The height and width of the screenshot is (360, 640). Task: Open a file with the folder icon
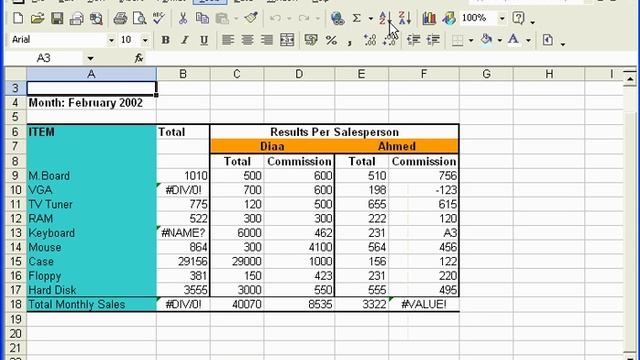pyautogui.click(x=38, y=18)
